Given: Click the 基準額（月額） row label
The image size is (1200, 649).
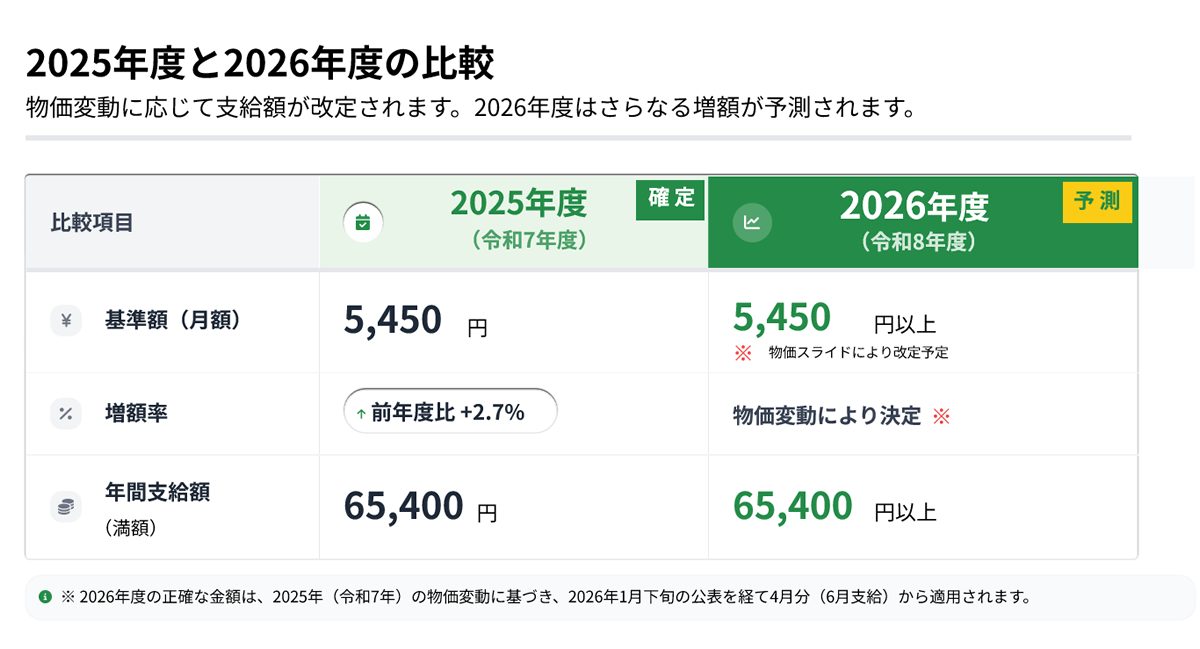Looking at the screenshot, I should 172,321.
